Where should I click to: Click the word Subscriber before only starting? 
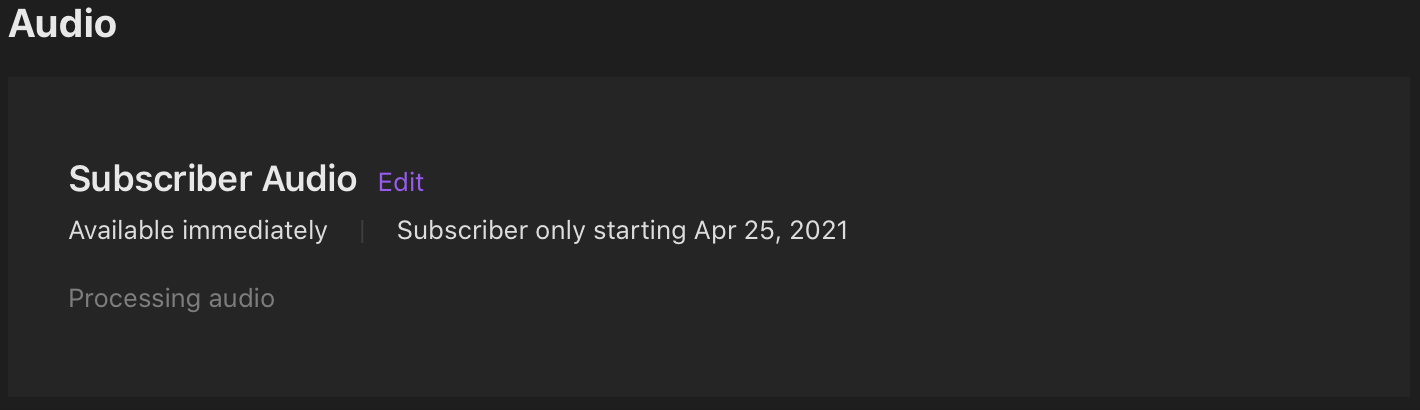click(462, 231)
